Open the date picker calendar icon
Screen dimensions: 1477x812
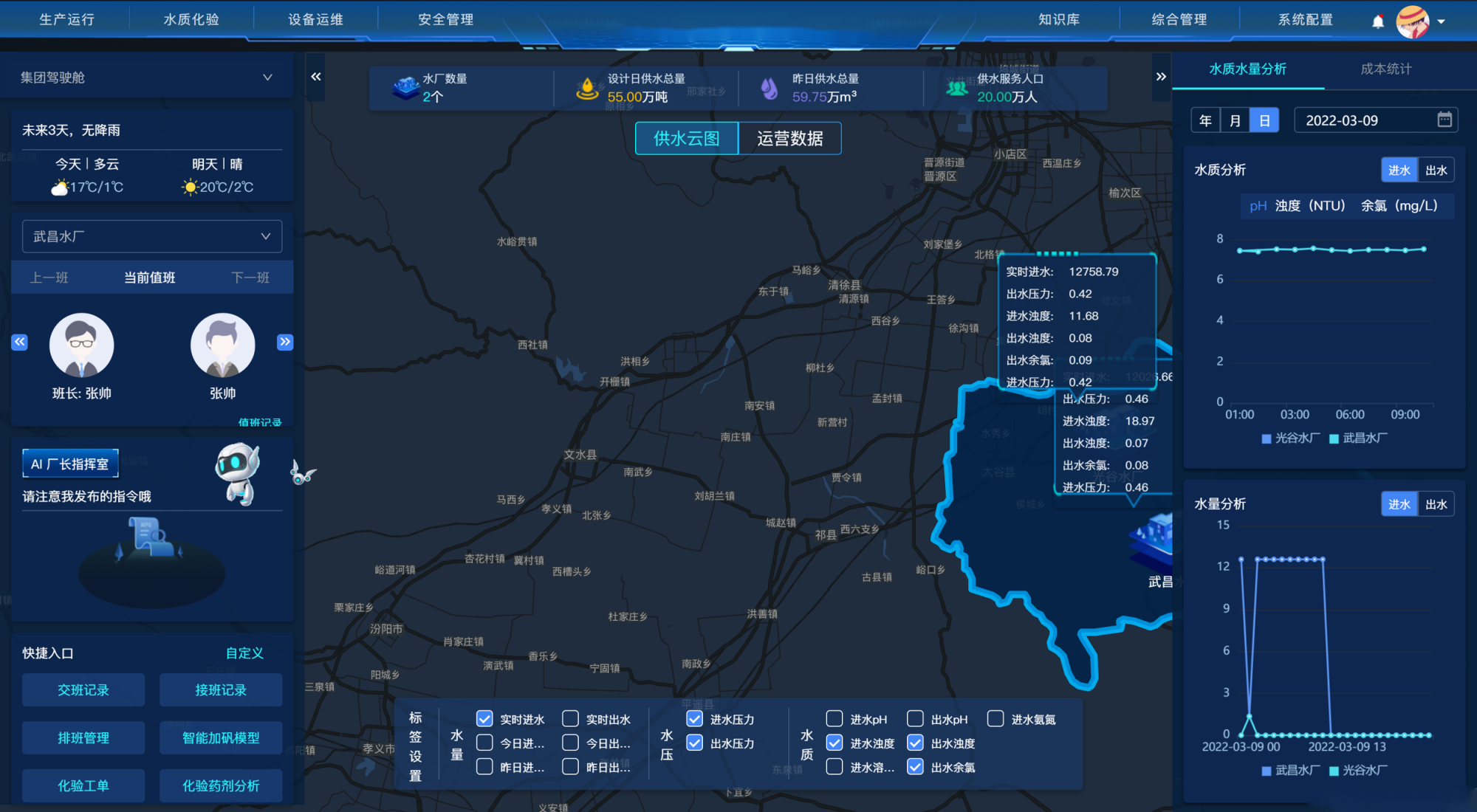(x=1445, y=120)
